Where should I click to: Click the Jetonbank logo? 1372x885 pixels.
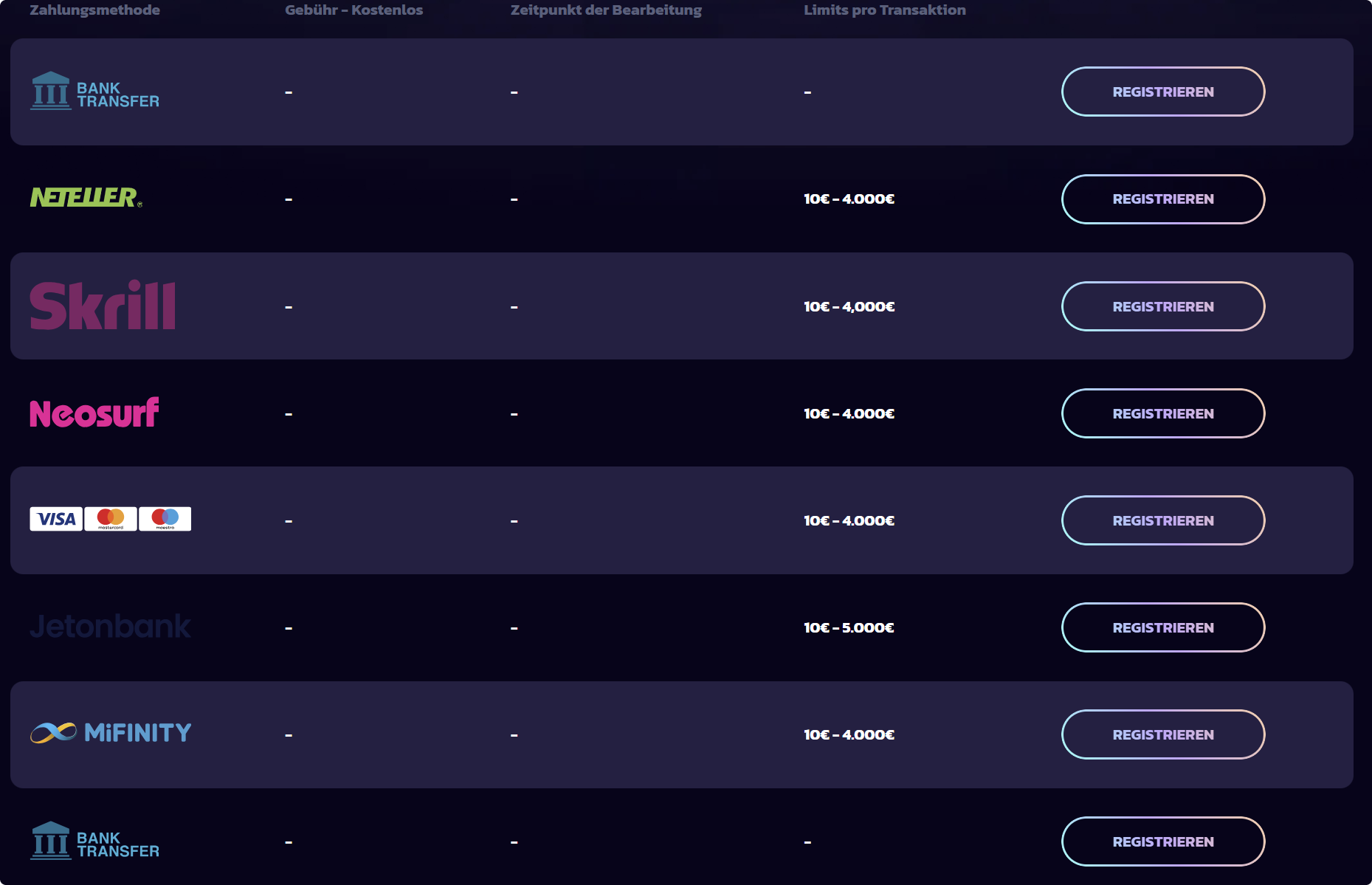(x=110, y=626)
